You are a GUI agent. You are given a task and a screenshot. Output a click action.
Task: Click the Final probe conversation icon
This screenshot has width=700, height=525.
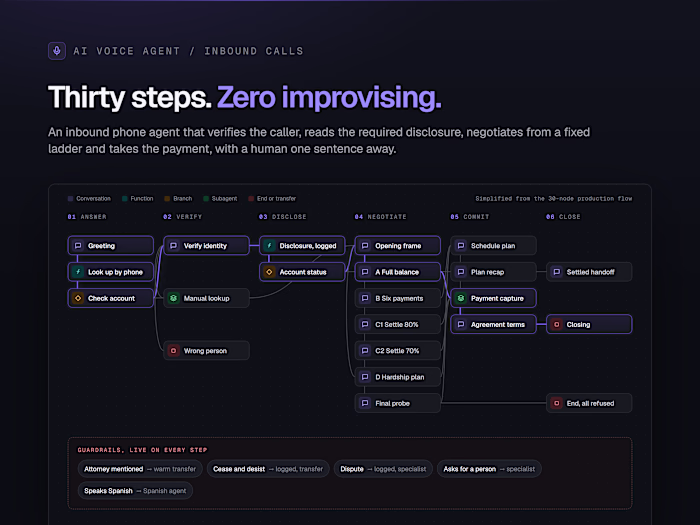click(365, 404)
